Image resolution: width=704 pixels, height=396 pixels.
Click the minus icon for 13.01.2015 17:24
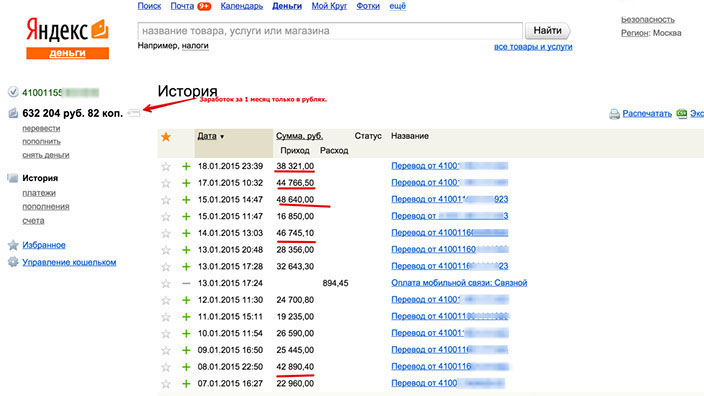[186, 283]
